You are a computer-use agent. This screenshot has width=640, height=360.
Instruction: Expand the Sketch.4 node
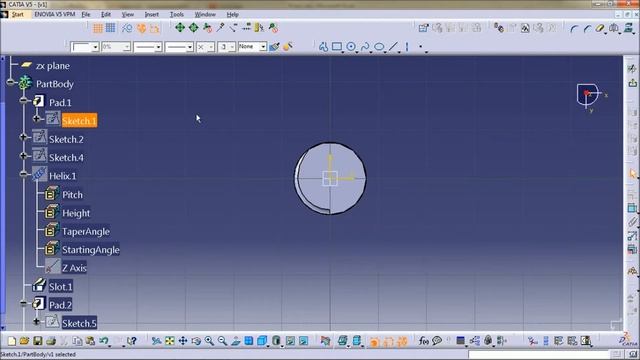pos(24,156)
